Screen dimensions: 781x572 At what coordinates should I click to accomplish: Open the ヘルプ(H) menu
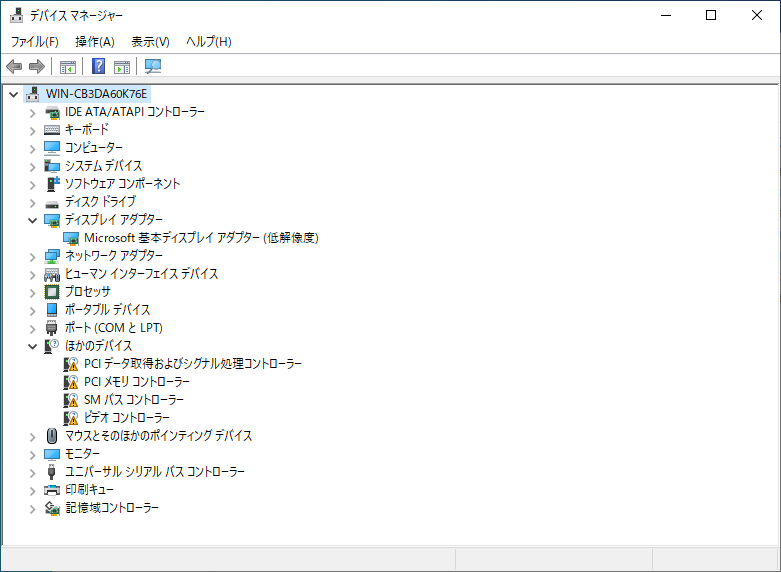tap(209, 42)
